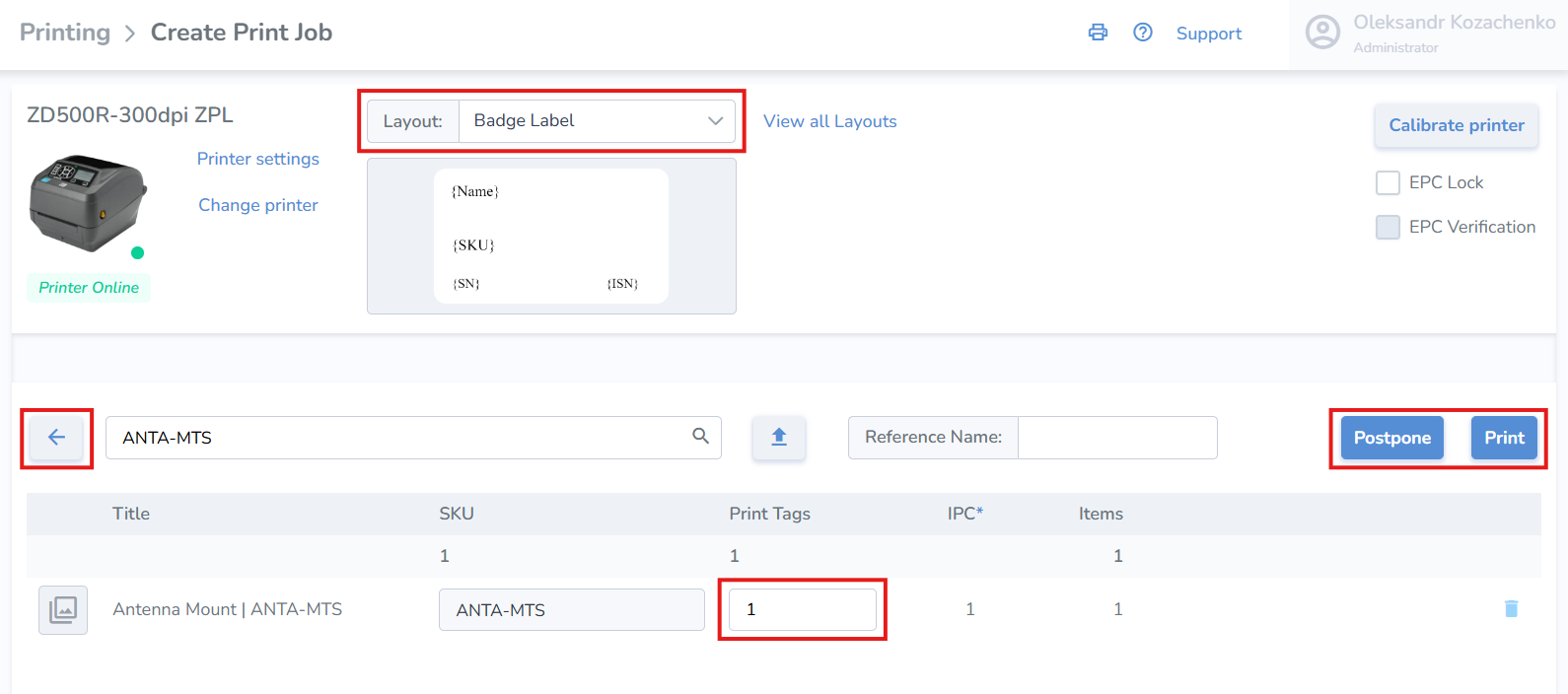Click the Print Tags quantity field
This screenshot has width=1568, height=694.
pyautogui.click(x=802, y=609)
